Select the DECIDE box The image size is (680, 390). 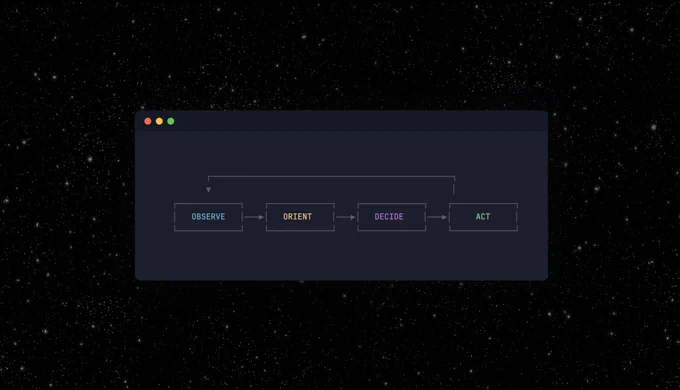pos(392,217)
